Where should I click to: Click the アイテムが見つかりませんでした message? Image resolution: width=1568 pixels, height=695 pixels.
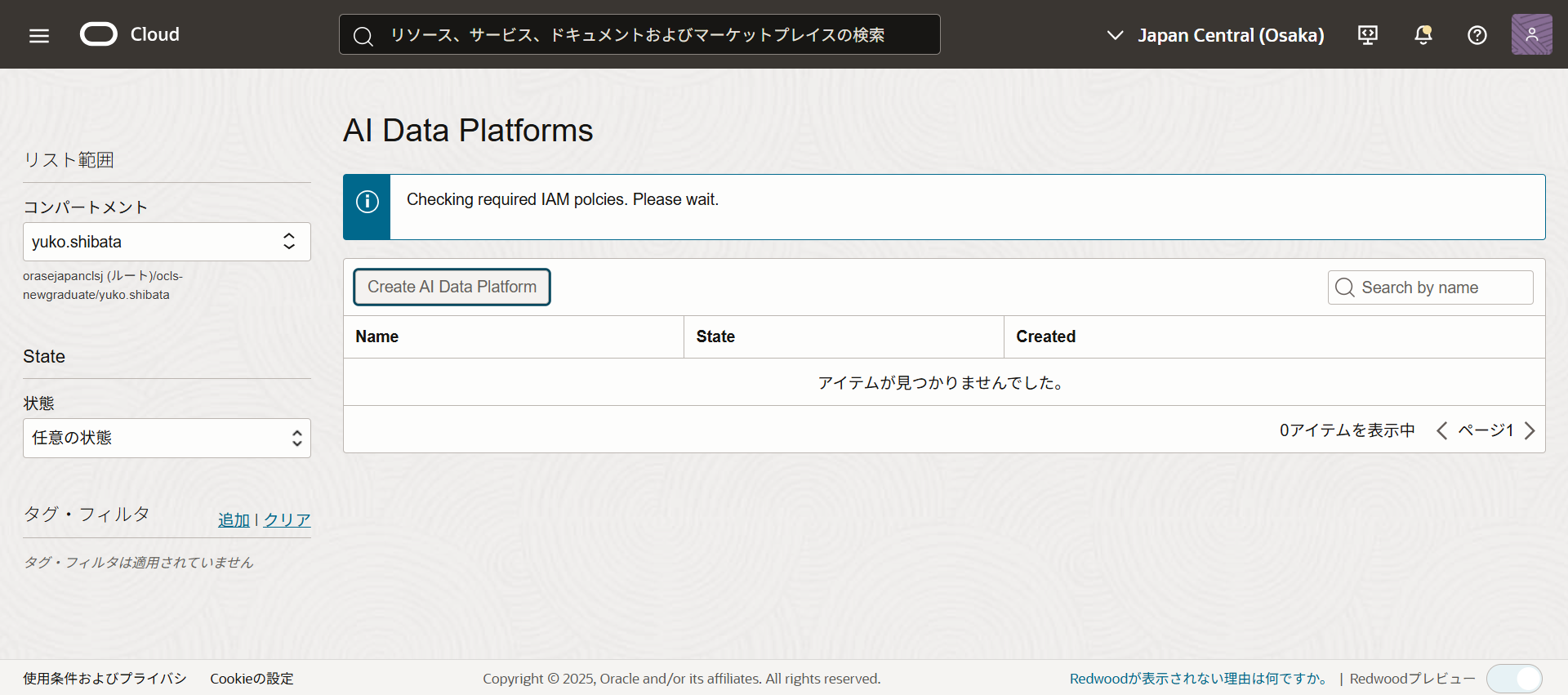tap(944, 382)
